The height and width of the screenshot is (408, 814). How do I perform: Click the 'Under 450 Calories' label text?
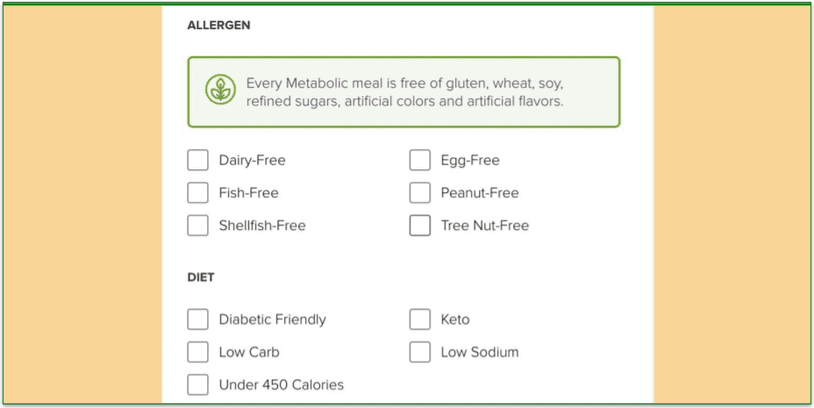[281, 385]
